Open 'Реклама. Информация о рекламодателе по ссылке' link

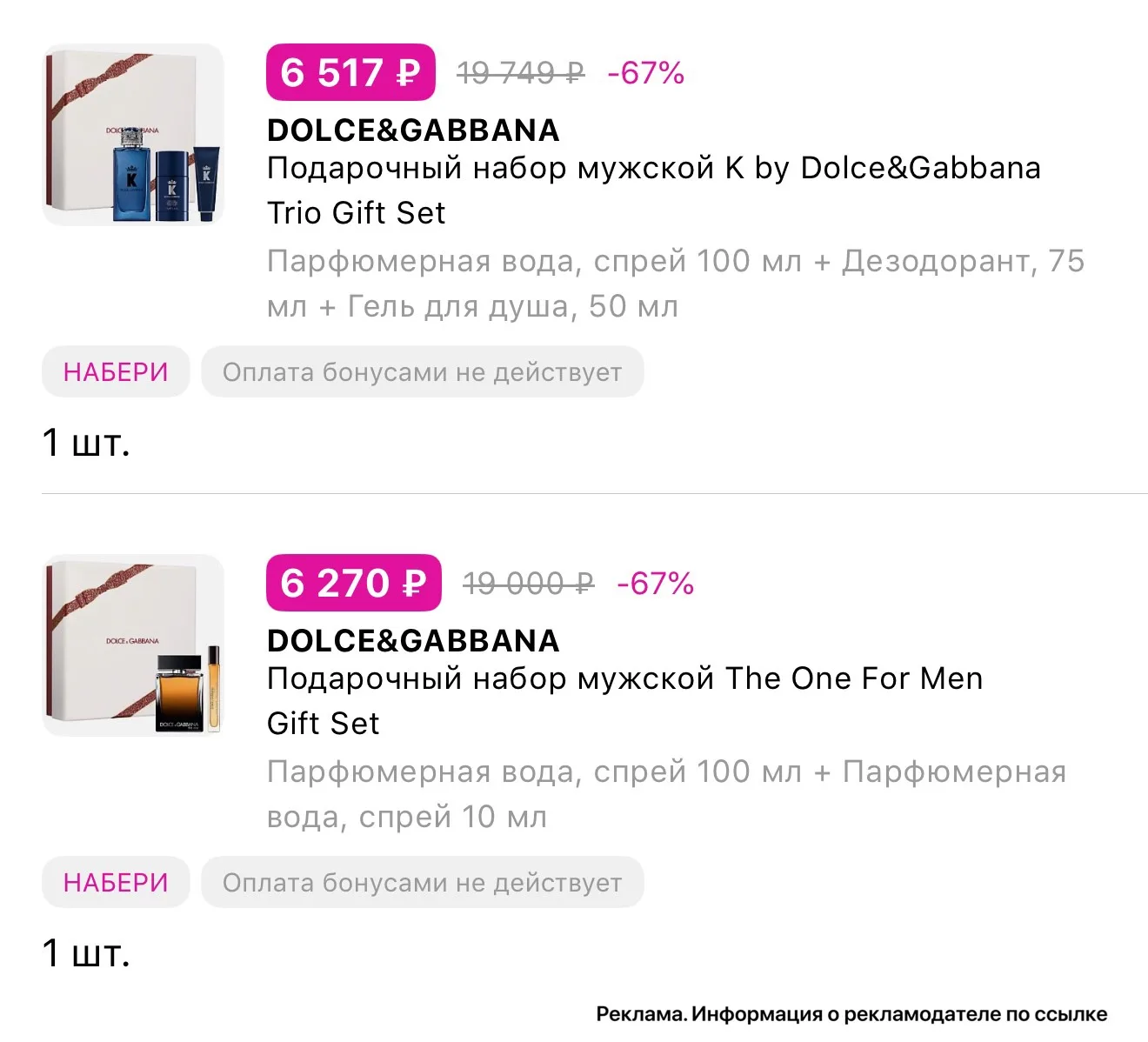851,1014
